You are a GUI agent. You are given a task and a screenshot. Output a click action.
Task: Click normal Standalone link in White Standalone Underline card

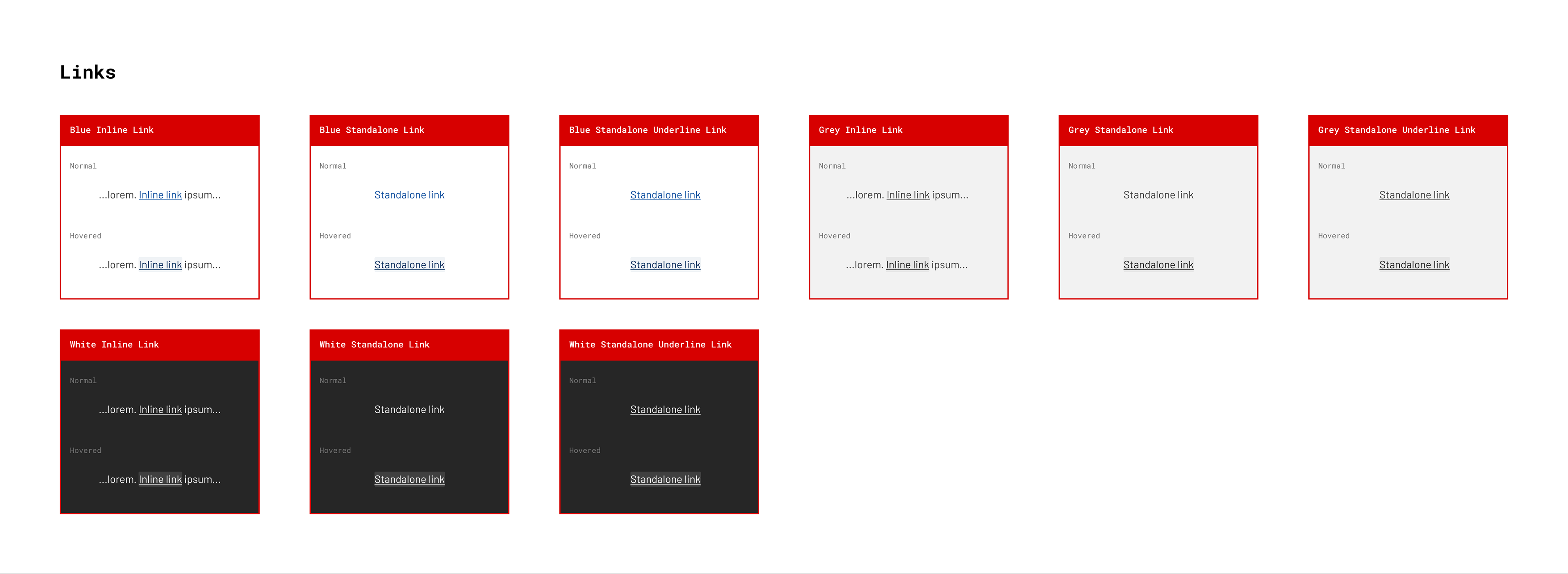click(665, 409)
